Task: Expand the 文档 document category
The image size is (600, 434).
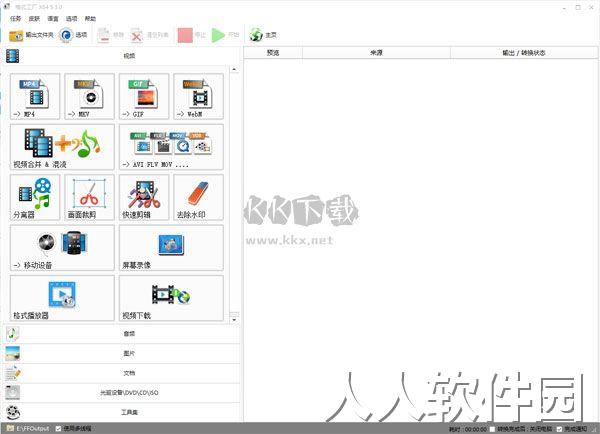Action: [122, 373]
